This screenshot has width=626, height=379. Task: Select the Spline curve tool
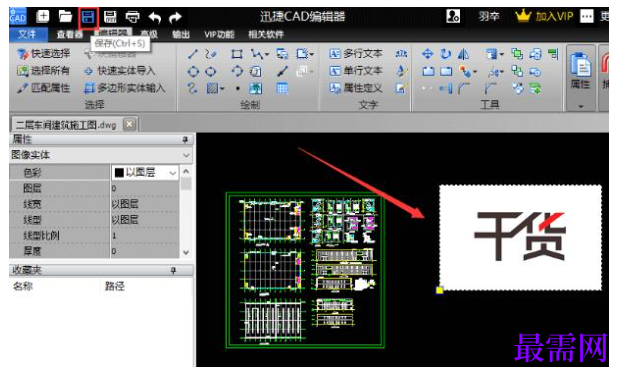[192, 88]
